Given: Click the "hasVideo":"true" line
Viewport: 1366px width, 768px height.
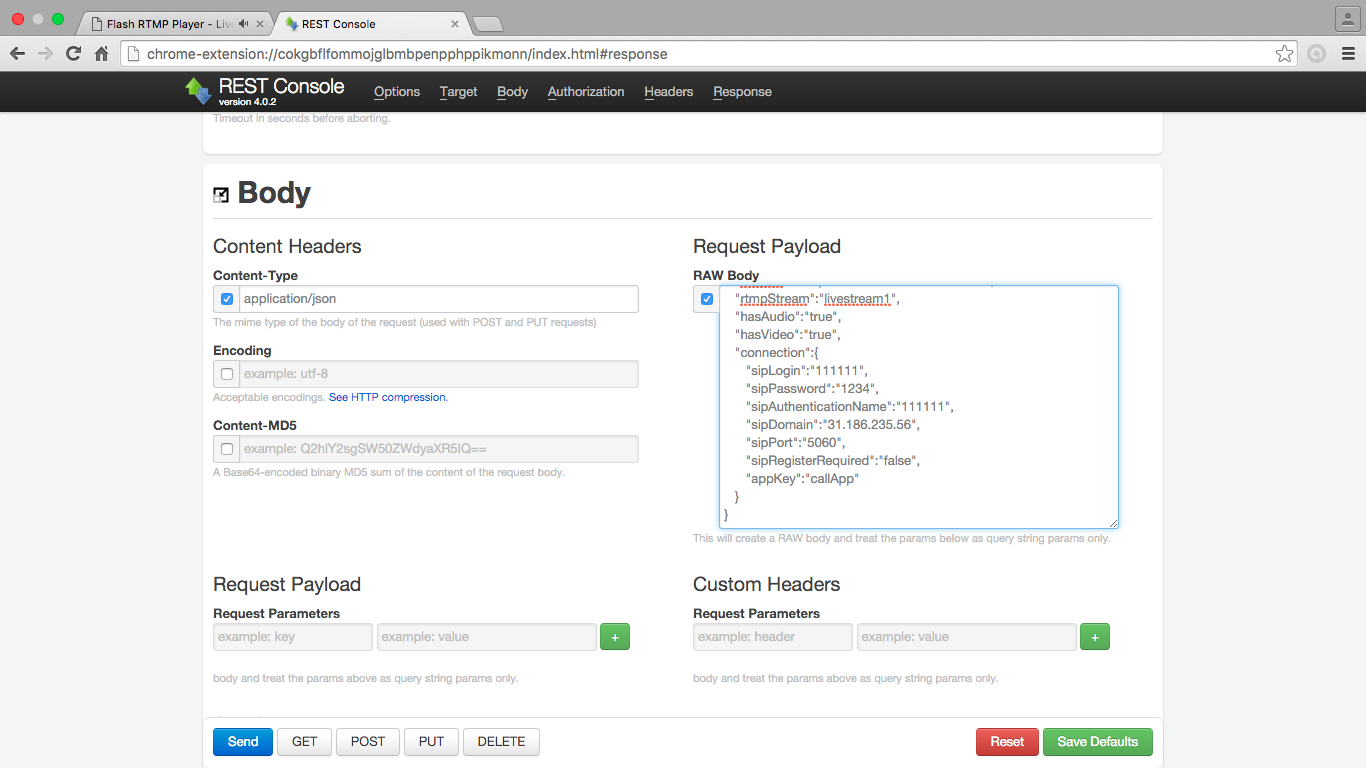Looking at the screenshot, I should pyautogui.click(x=787, y=335).
